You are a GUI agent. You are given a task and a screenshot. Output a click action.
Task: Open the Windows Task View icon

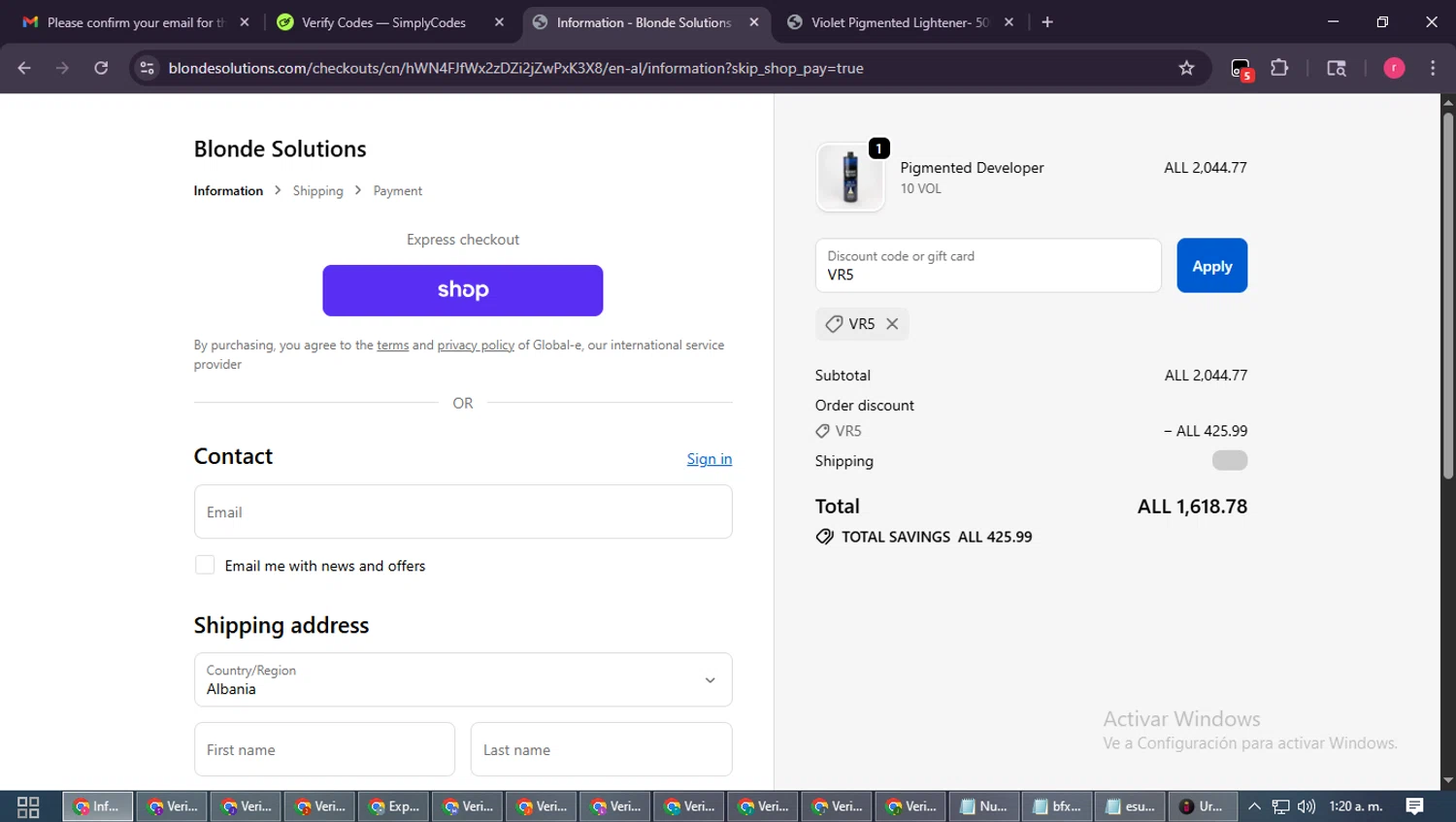click(28, 806)
